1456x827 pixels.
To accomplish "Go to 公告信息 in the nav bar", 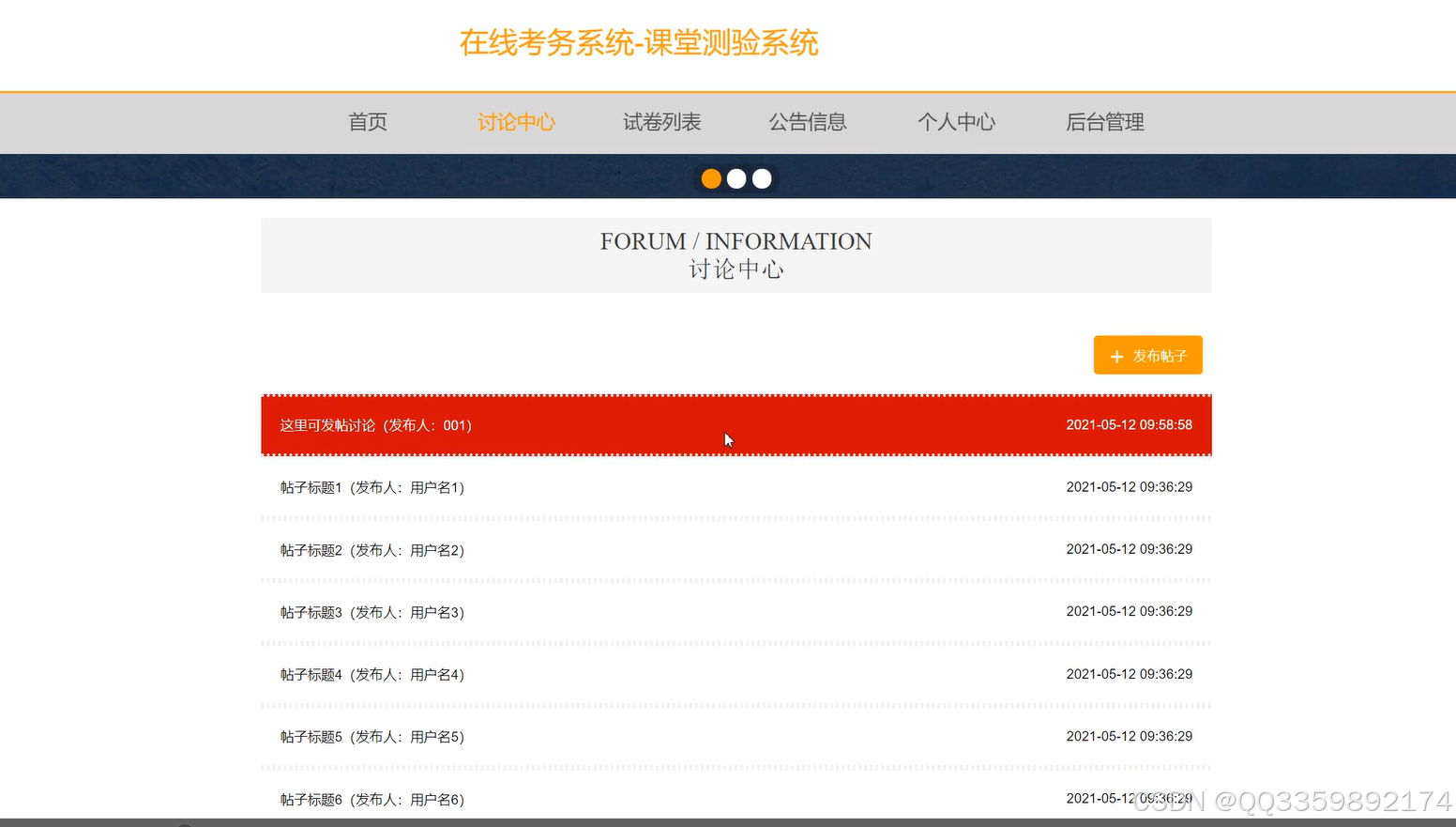I will 808,122.
